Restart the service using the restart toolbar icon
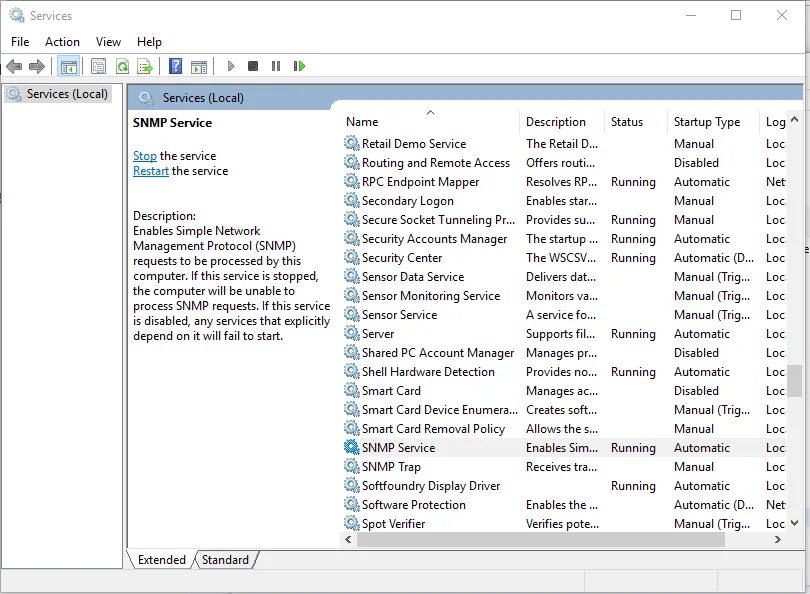The height and width of the screenshot is (594, 810). [299, 66]
